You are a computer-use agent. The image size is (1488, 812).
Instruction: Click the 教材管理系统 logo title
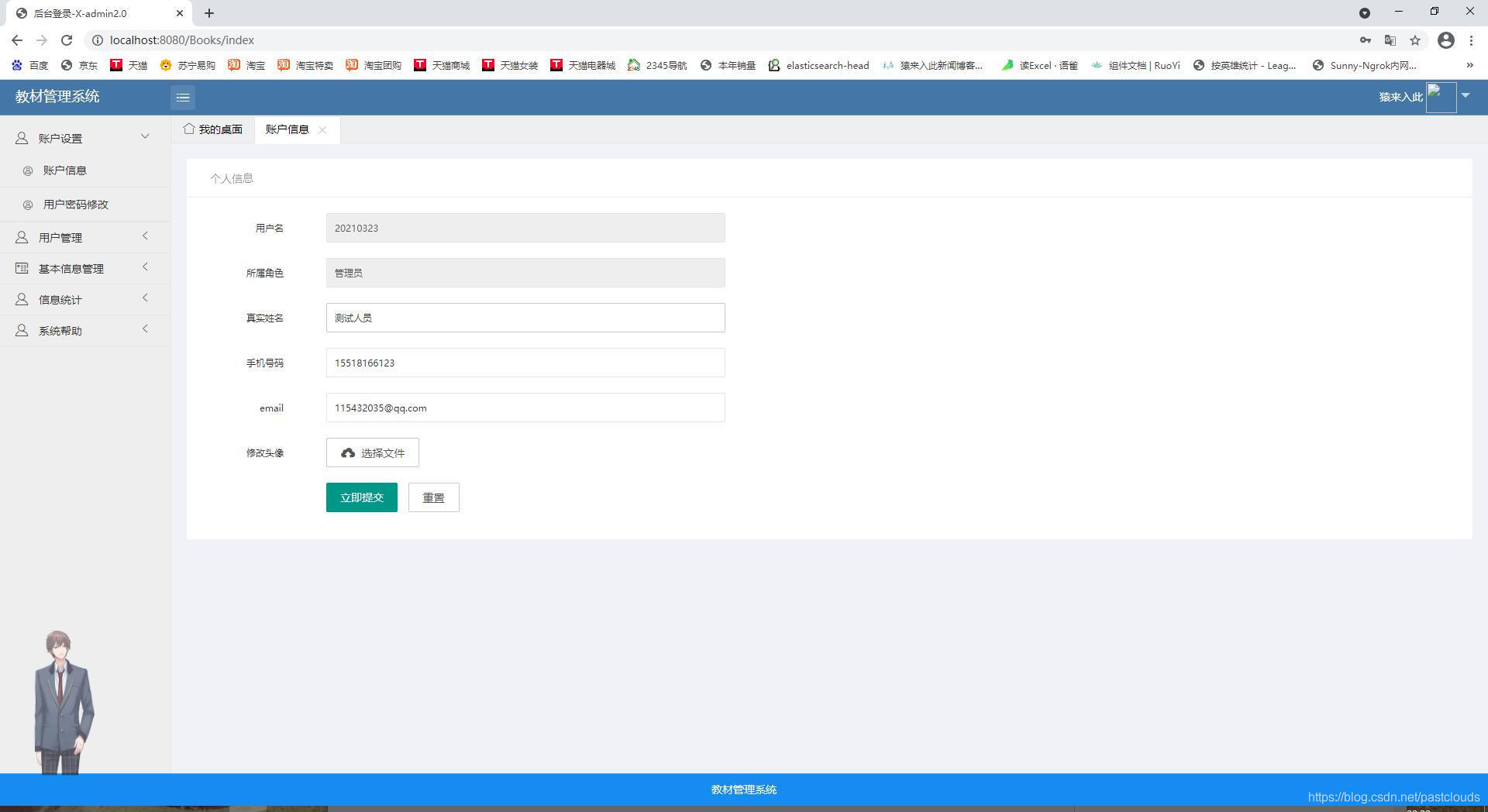[57, 97]
